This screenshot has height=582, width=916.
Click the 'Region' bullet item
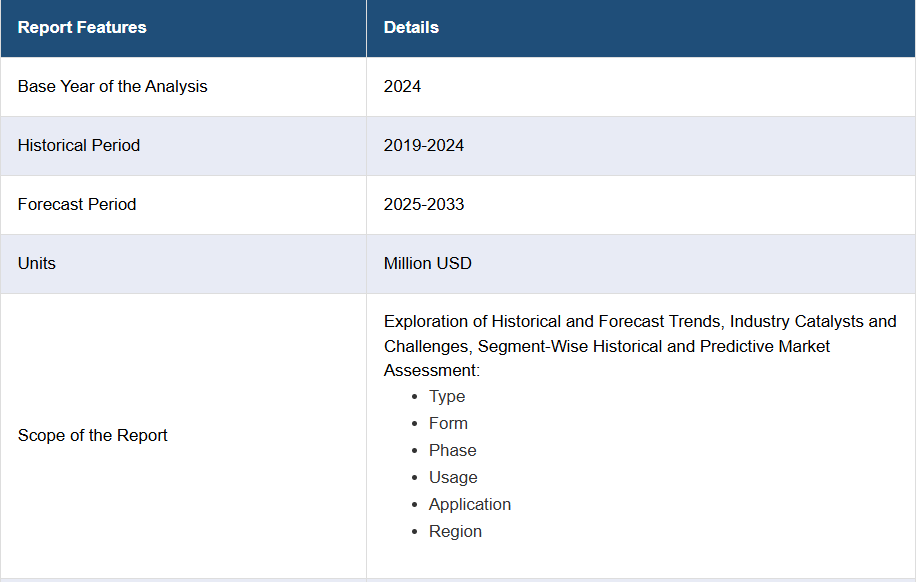click(x=455, y=531)
